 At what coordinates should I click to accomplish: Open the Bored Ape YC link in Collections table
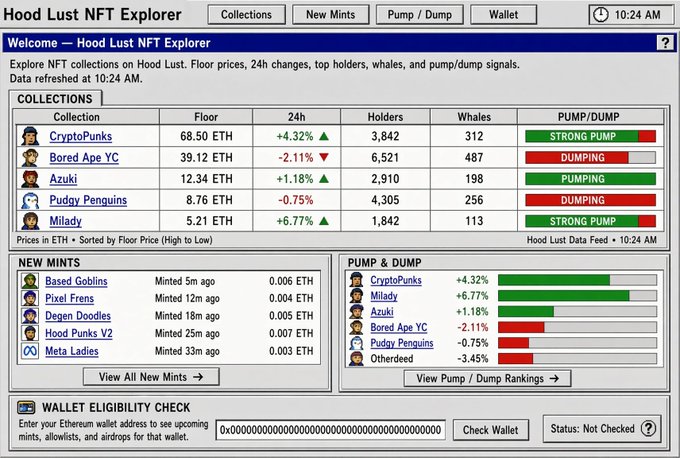[x=84, y=157]
